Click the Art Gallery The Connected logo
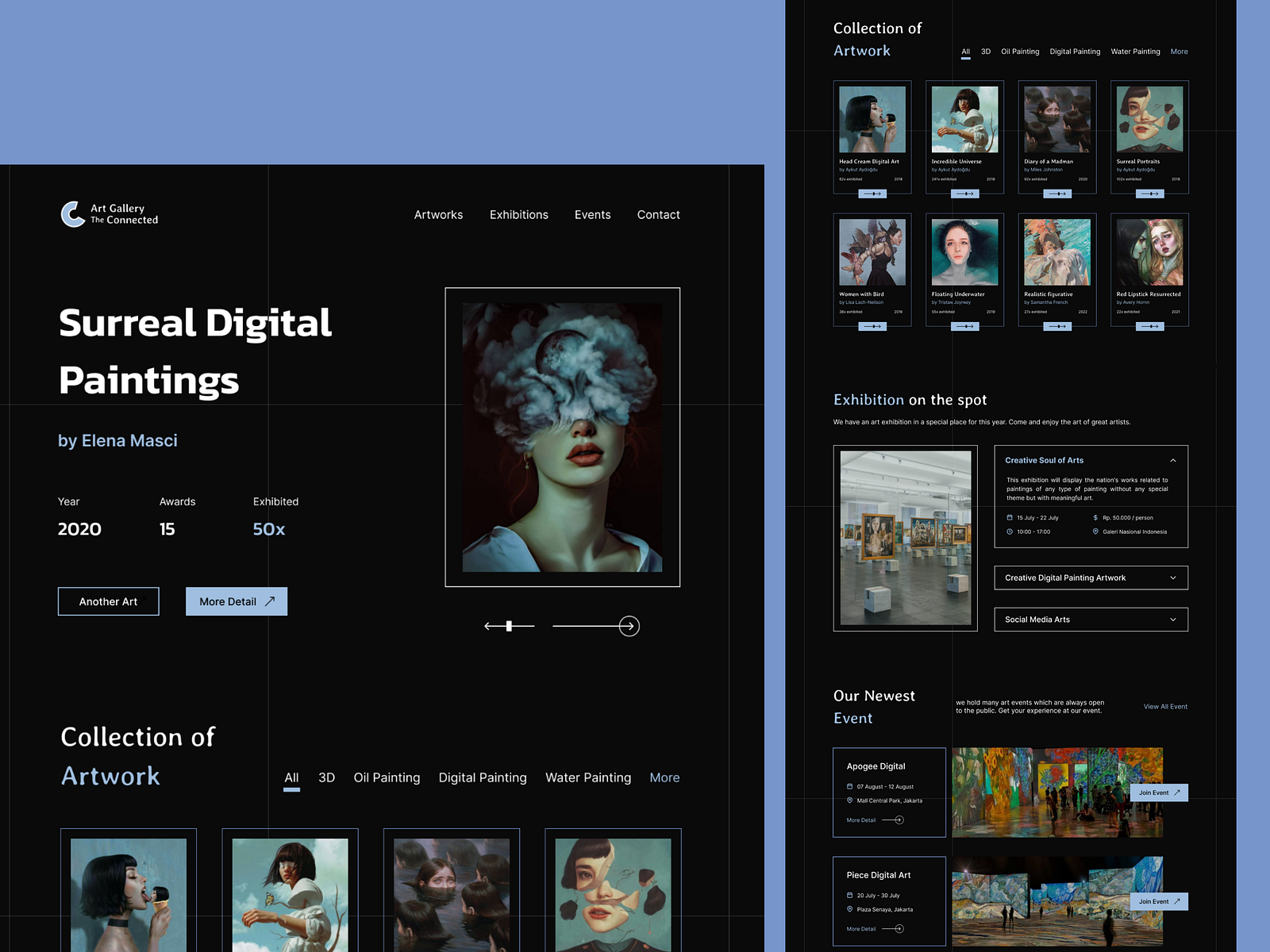The height and width of the screenshot is (952, 1270). coord(110,214)
